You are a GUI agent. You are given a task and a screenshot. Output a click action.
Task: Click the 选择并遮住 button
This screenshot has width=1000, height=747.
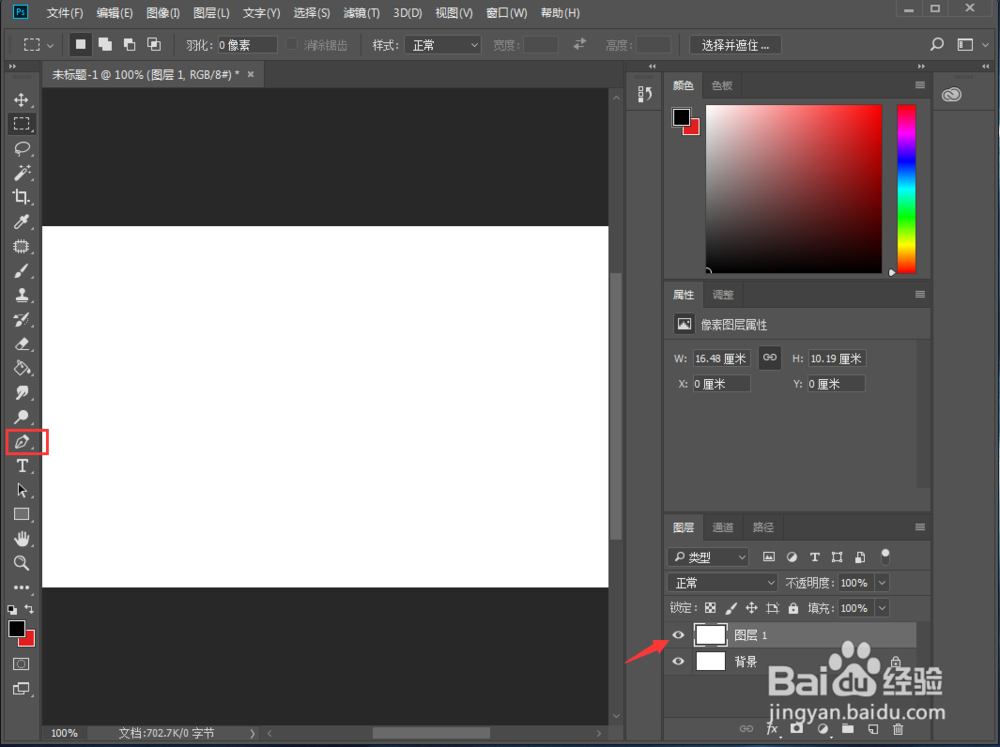[735, 45]
